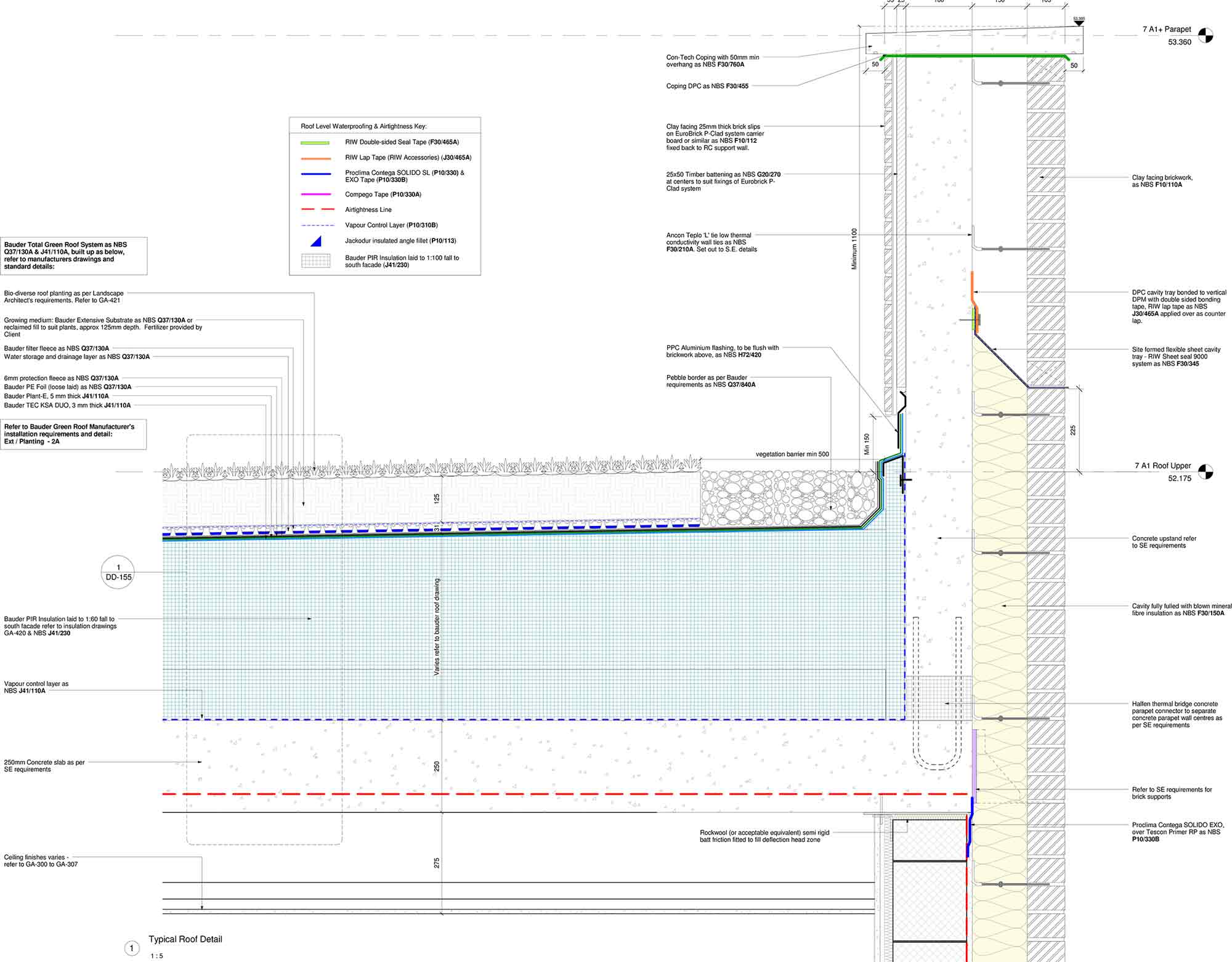
Task: Click the Bauder PIR Insulation hatch sample in the key
Action: point(316,261)
